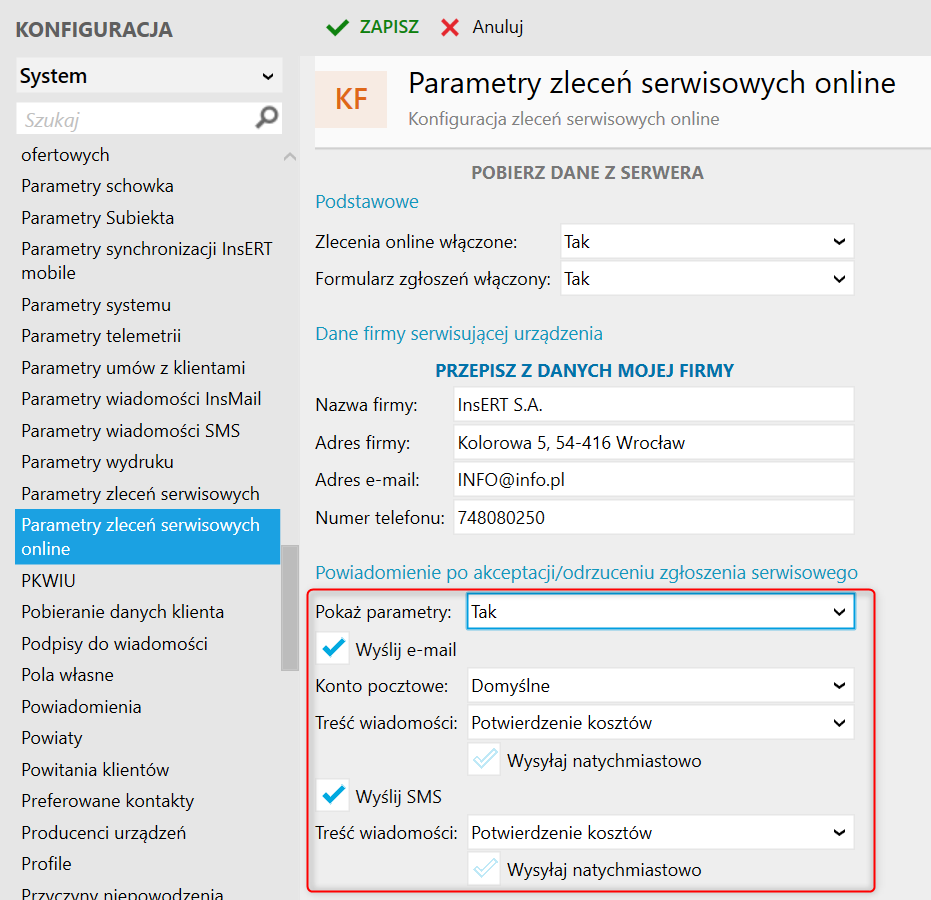Screen dimensions: 931x900
Task: Click POBIERZ DANE Z SERWERA
Action: click(587, 173)
